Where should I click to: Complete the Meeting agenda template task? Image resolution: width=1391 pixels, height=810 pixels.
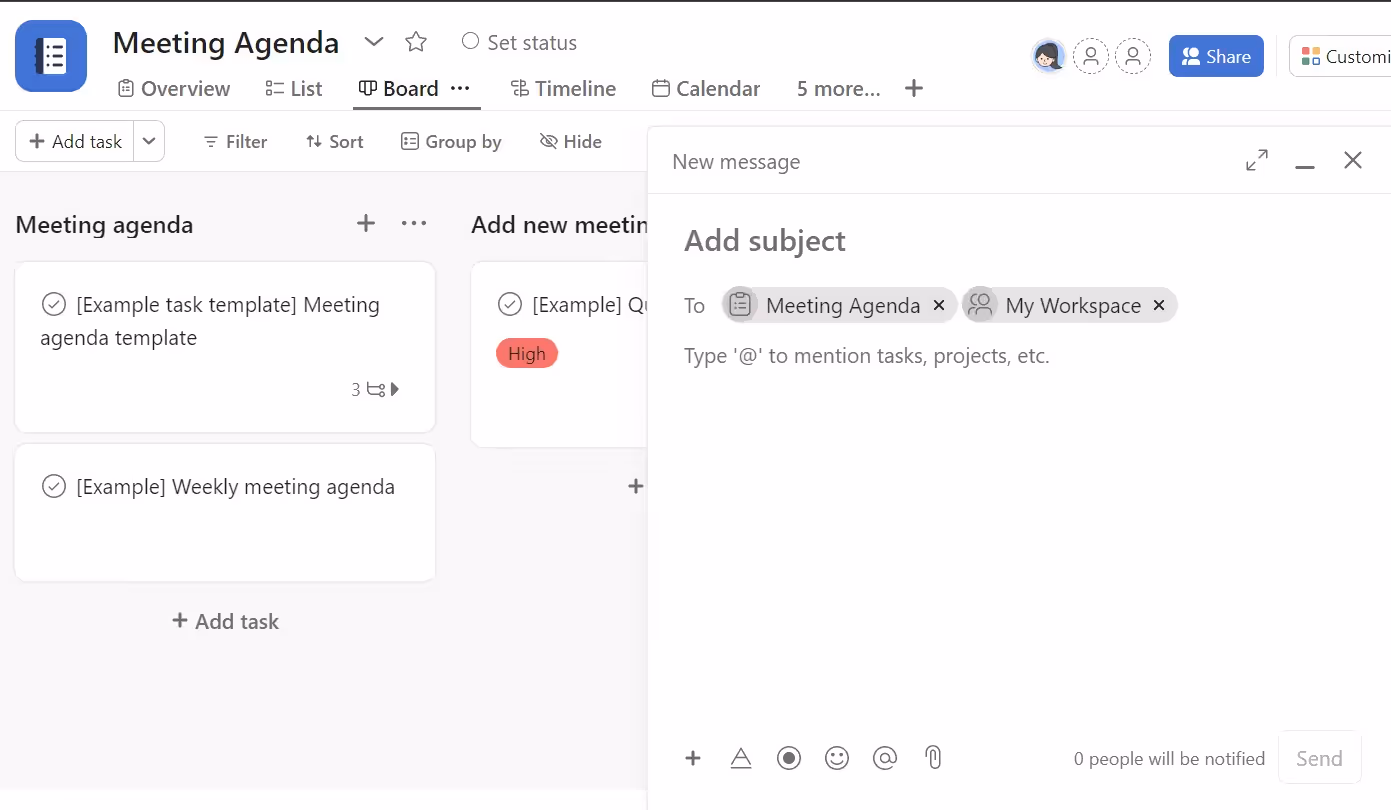point(54,304)
